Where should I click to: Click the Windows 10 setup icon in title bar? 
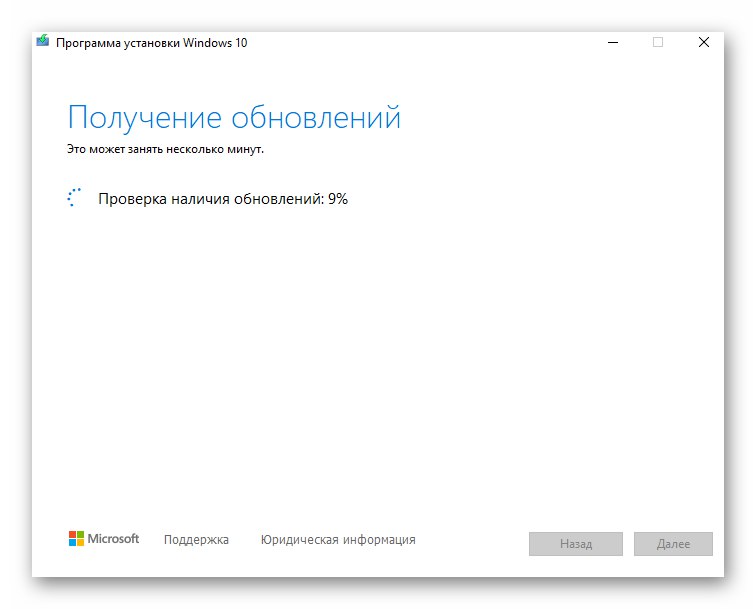click(43, 41)
